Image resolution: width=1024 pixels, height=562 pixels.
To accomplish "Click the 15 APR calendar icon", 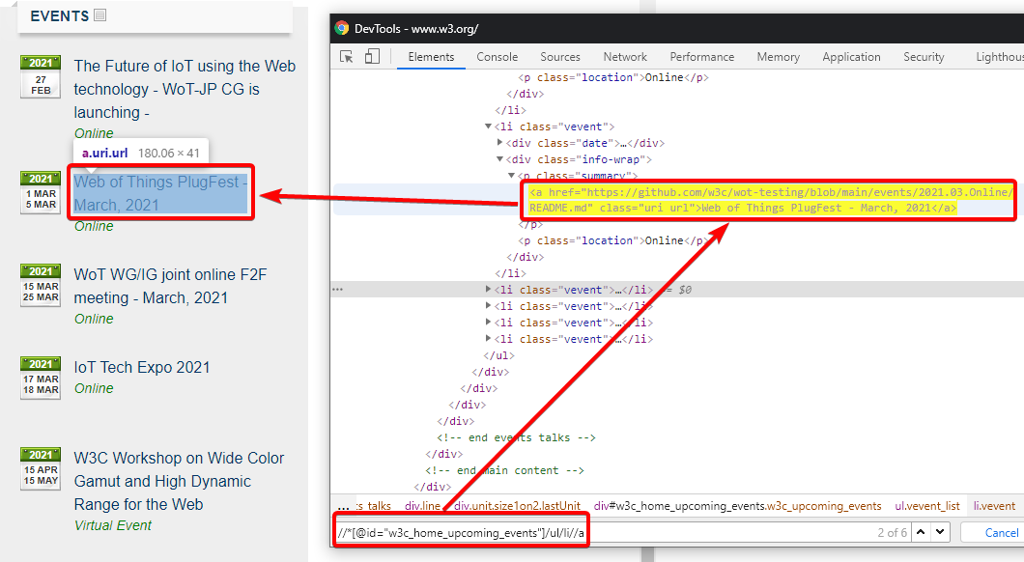I will pos(41,468).
